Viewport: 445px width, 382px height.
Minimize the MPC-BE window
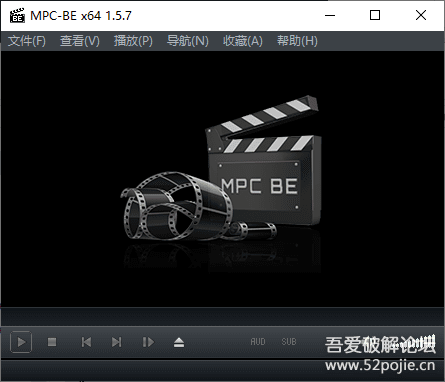point(330,15)
